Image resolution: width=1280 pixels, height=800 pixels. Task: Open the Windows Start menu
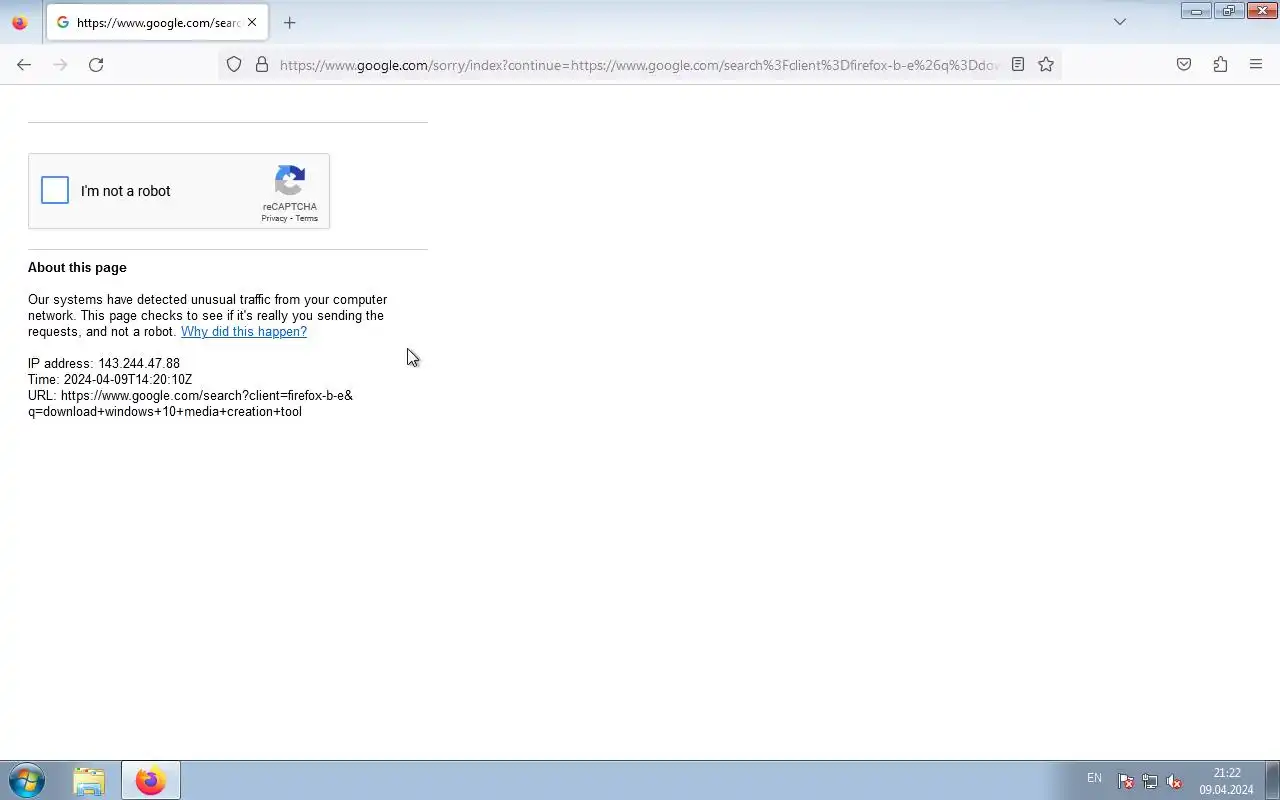(27, 780)
